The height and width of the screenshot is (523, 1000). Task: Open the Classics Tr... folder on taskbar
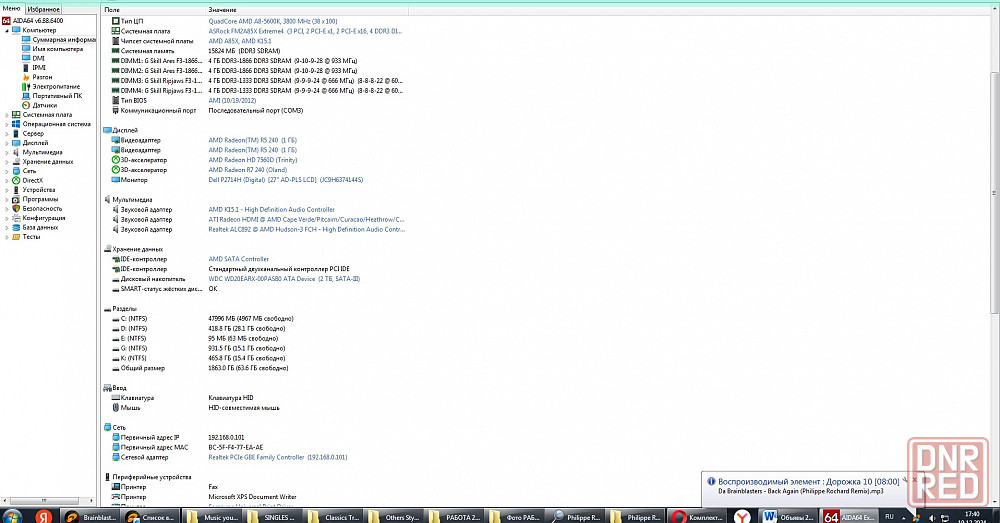click(333, 517)
